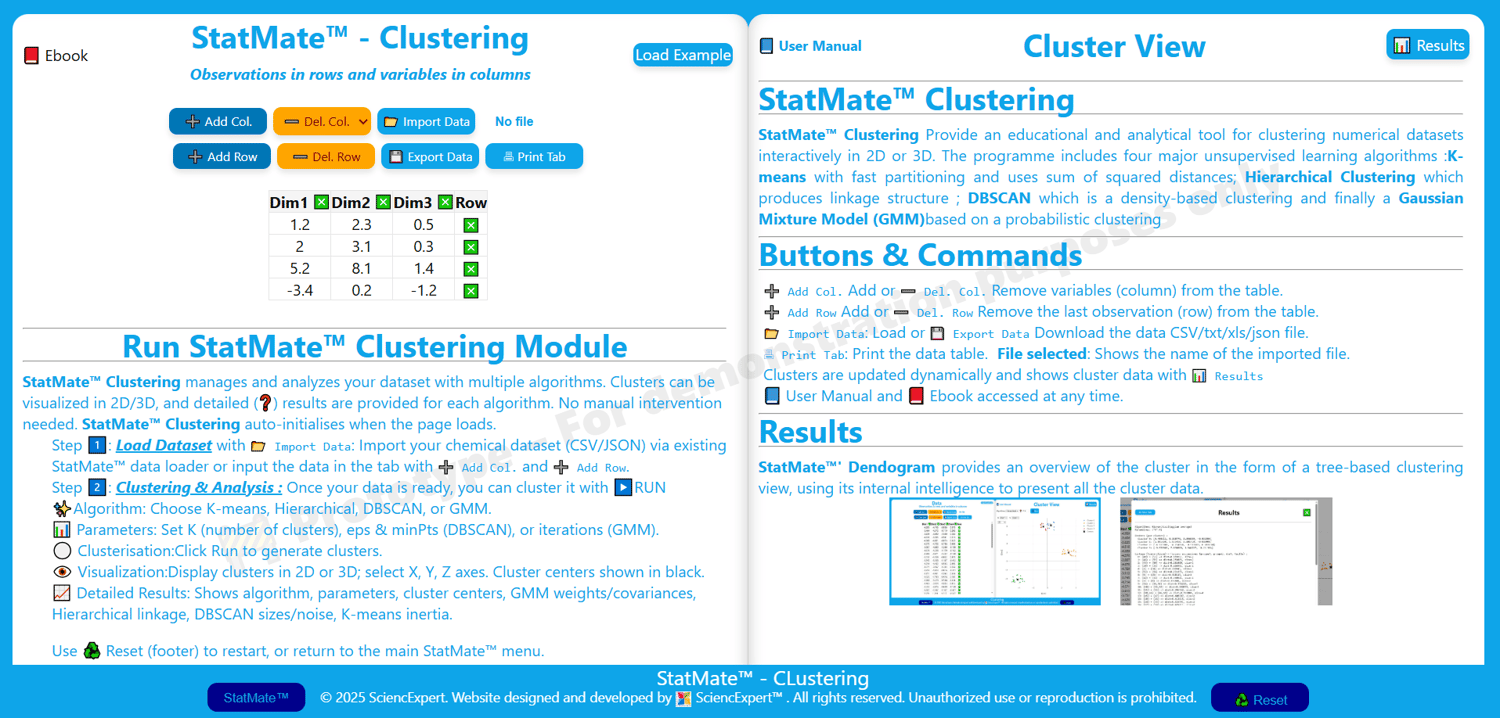Screen dimensions: 1500x718
Task: Click the Reset button in the footer
Action: pyautogui.click(x=1260, y=698)
